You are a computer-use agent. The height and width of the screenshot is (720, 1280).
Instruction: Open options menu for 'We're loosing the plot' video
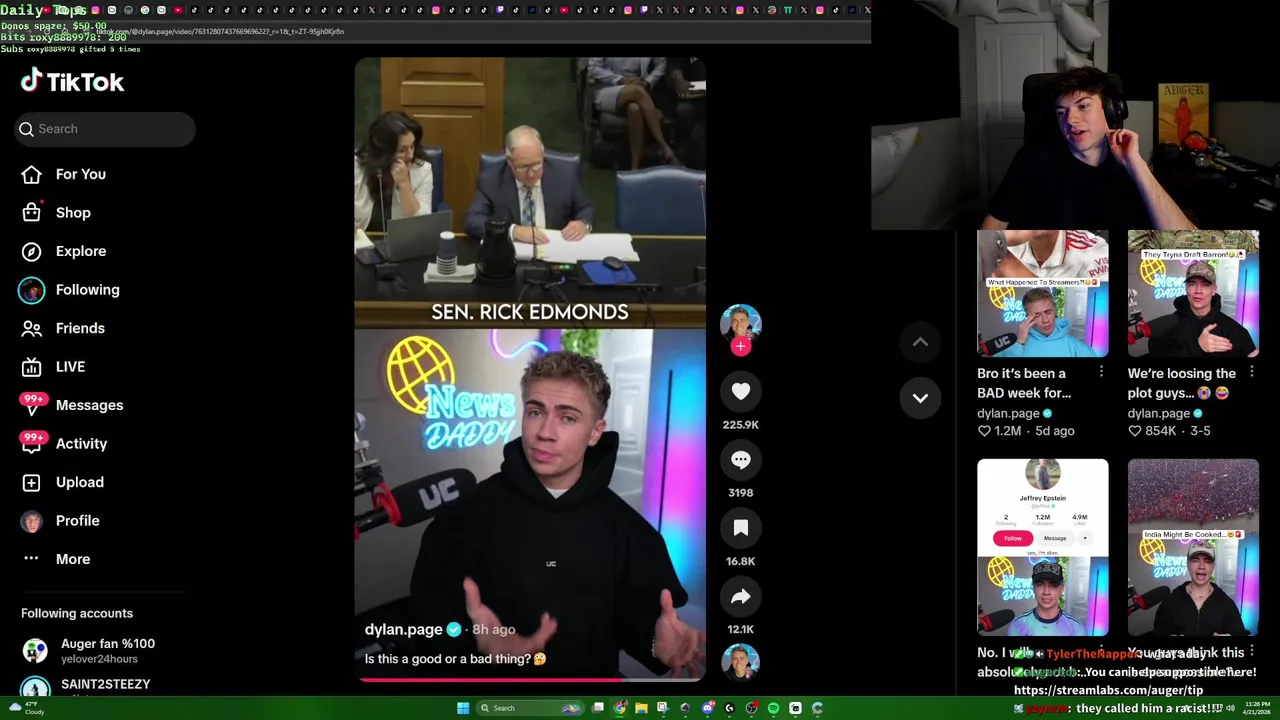tap(1251, 372)
